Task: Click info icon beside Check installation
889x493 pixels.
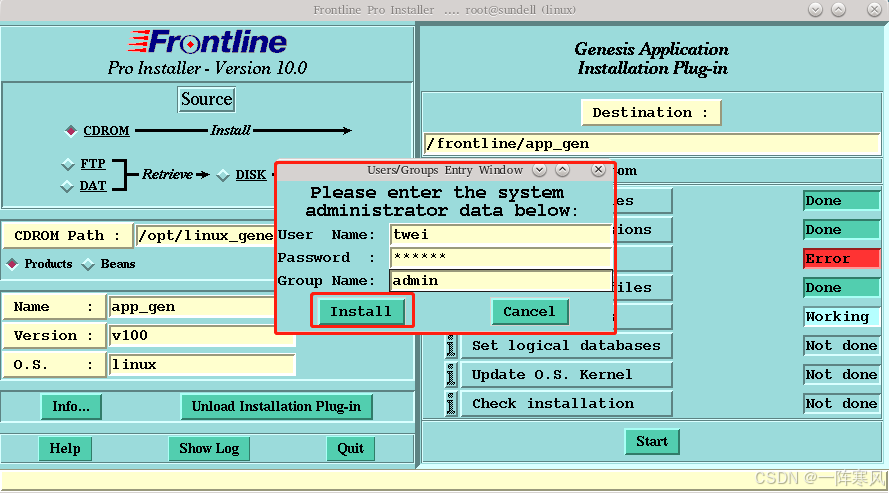Action: coord(451,404)
